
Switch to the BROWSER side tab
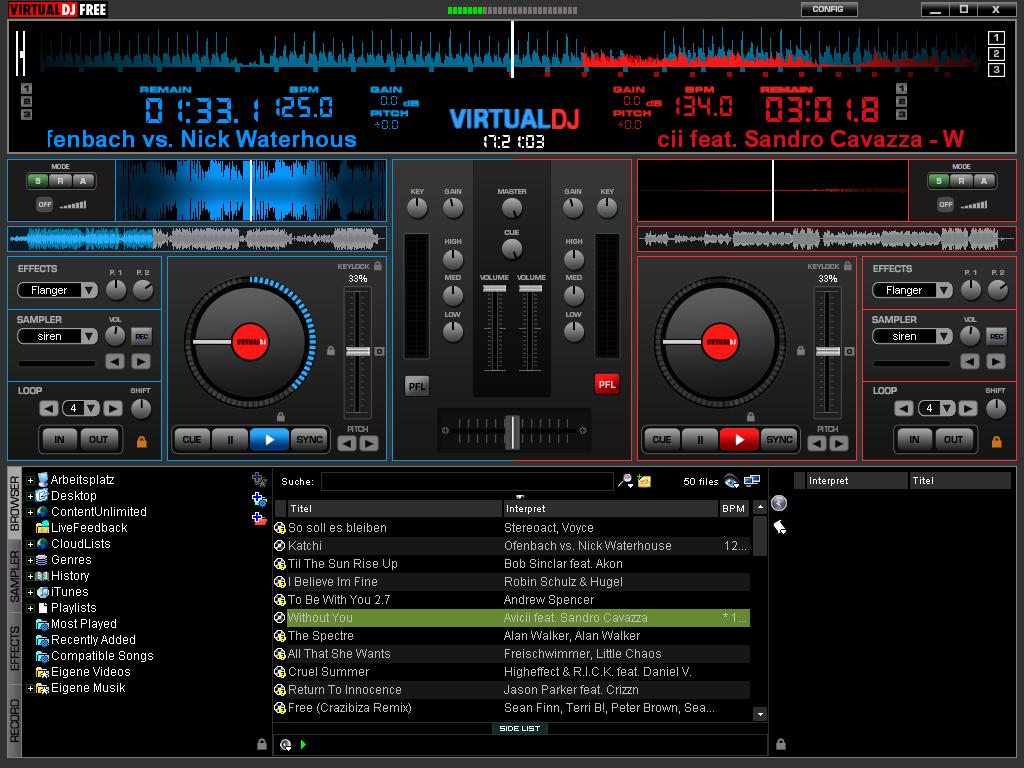pyautogui.click(x=14, y=504)
